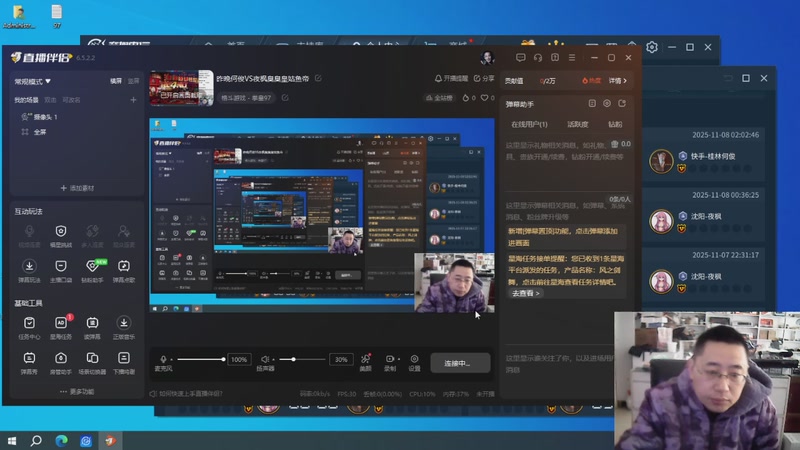The width and height of the screenshot is (800, 450).
Task: Click the headset support icon in title bar
Action: tap(538, 58)
